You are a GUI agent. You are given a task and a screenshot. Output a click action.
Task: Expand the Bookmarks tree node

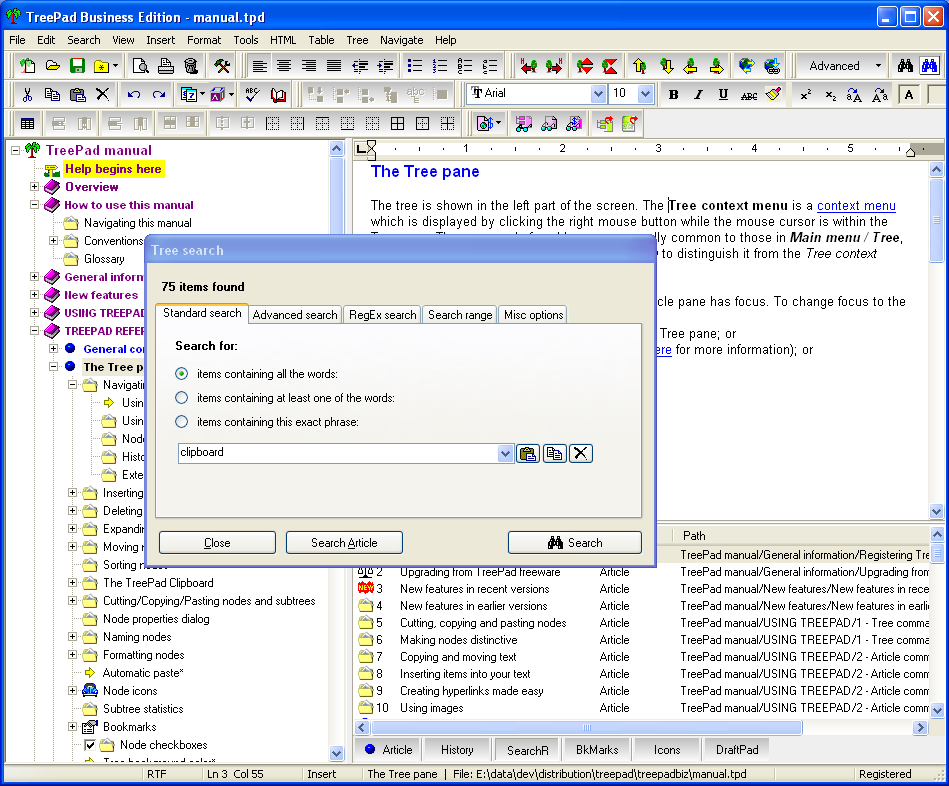73,727
